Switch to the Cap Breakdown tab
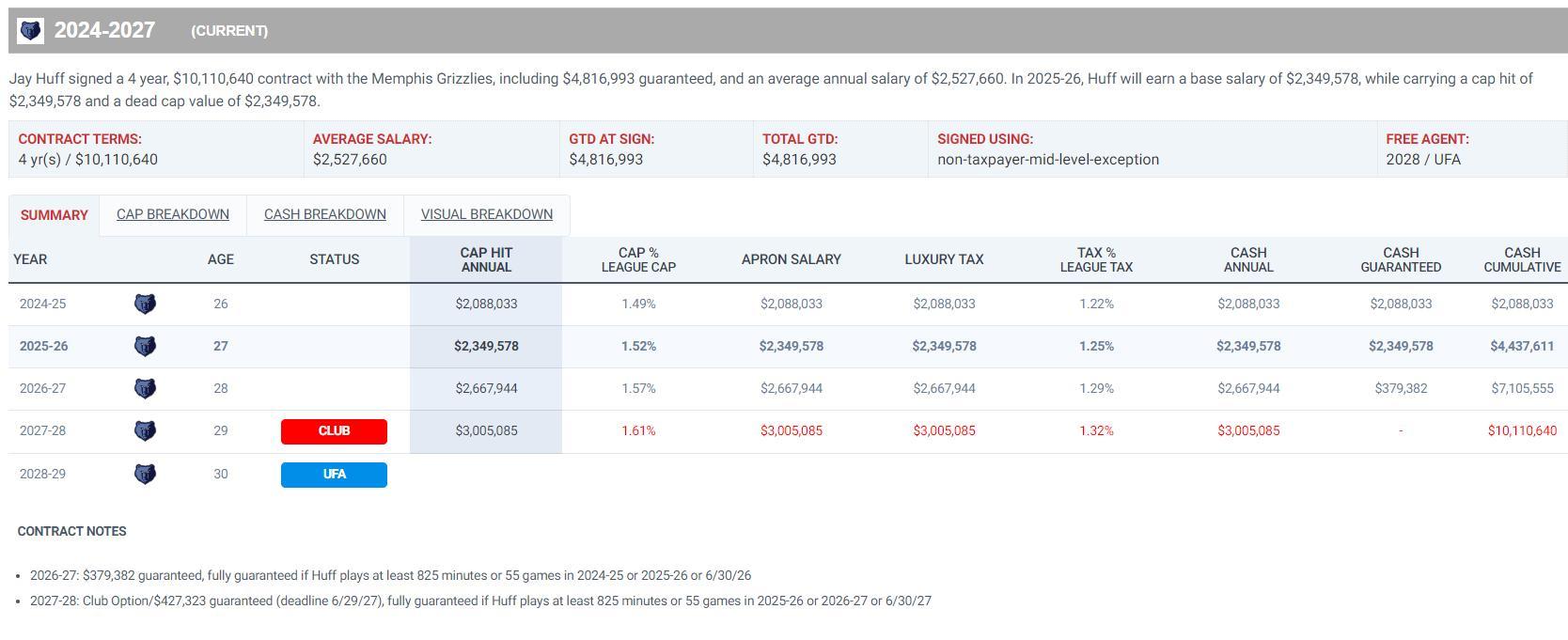This screenshot has width=1568, height=640. coord(173,214)
